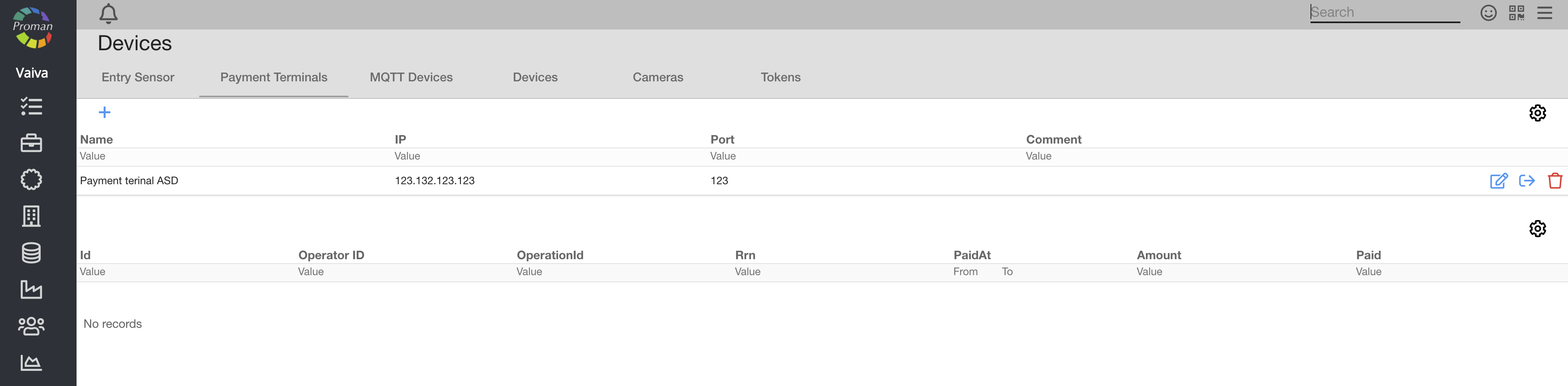The image size is (1568, 386).
Task: Open the briefcase icon in sidebar
Action: click(31, 143)
